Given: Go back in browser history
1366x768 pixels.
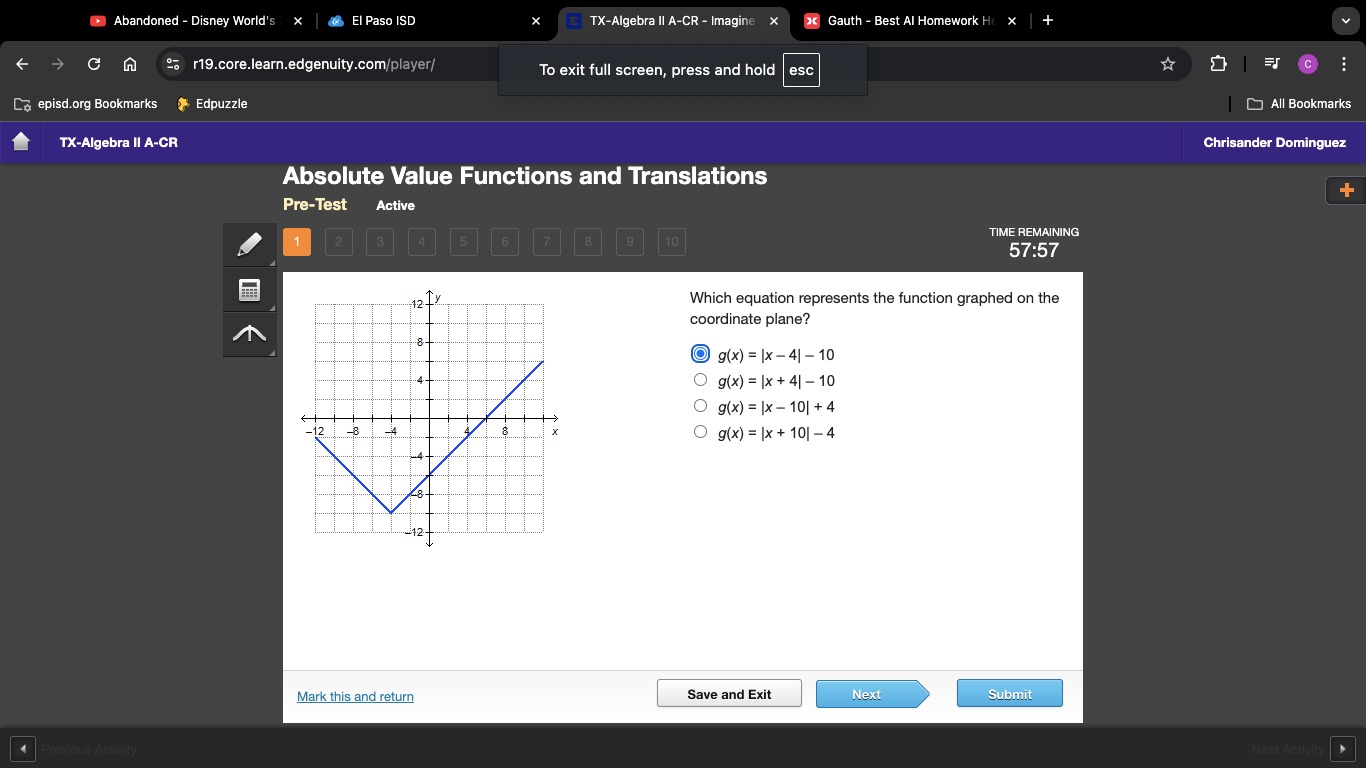Looking at the screenshot, I should coord(22,64).
